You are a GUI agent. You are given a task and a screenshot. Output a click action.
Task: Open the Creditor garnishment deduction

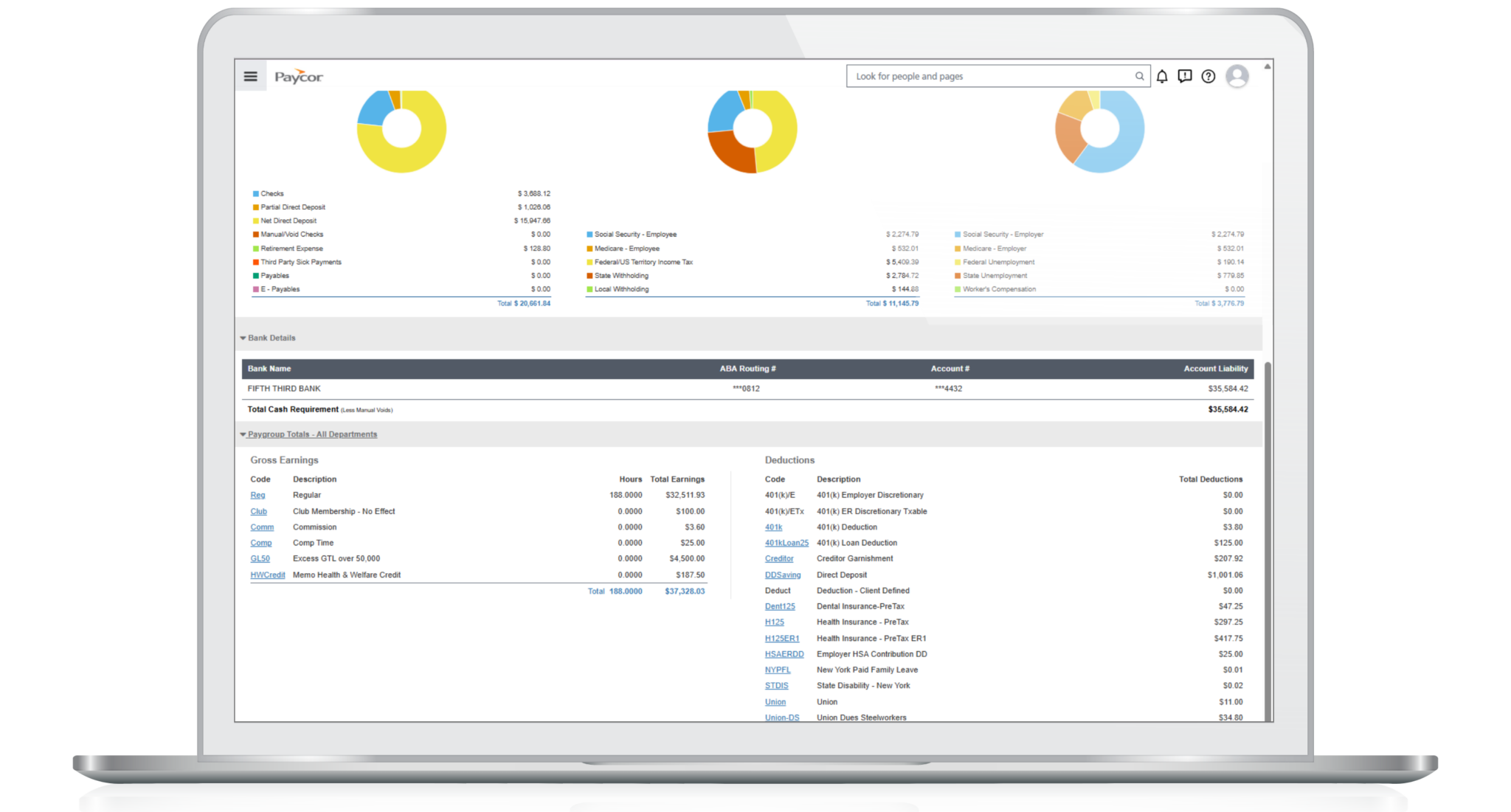point(779,558)
